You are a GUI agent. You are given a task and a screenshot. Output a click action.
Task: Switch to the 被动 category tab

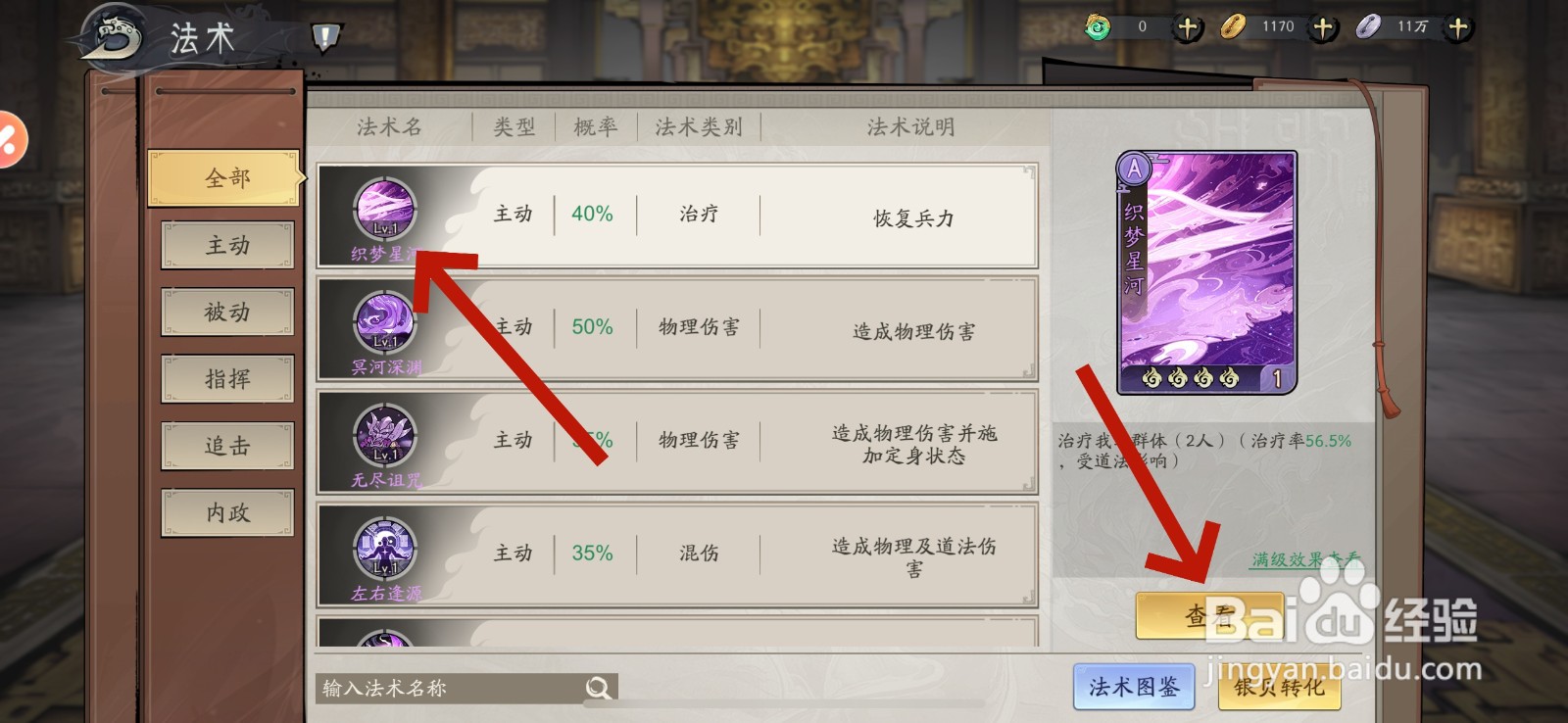227,312
